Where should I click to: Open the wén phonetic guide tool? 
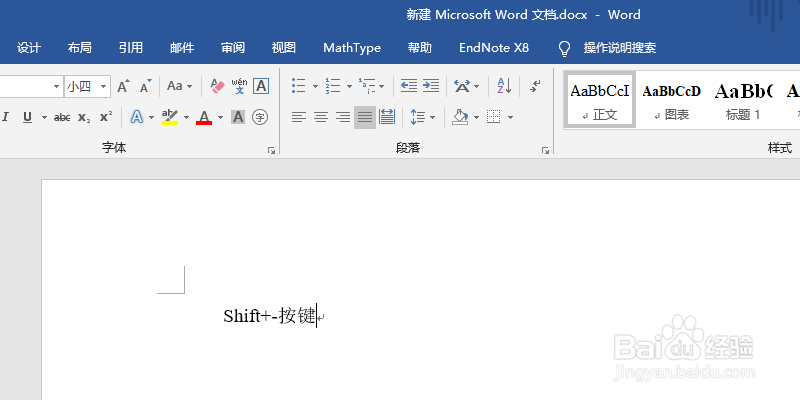239,86
